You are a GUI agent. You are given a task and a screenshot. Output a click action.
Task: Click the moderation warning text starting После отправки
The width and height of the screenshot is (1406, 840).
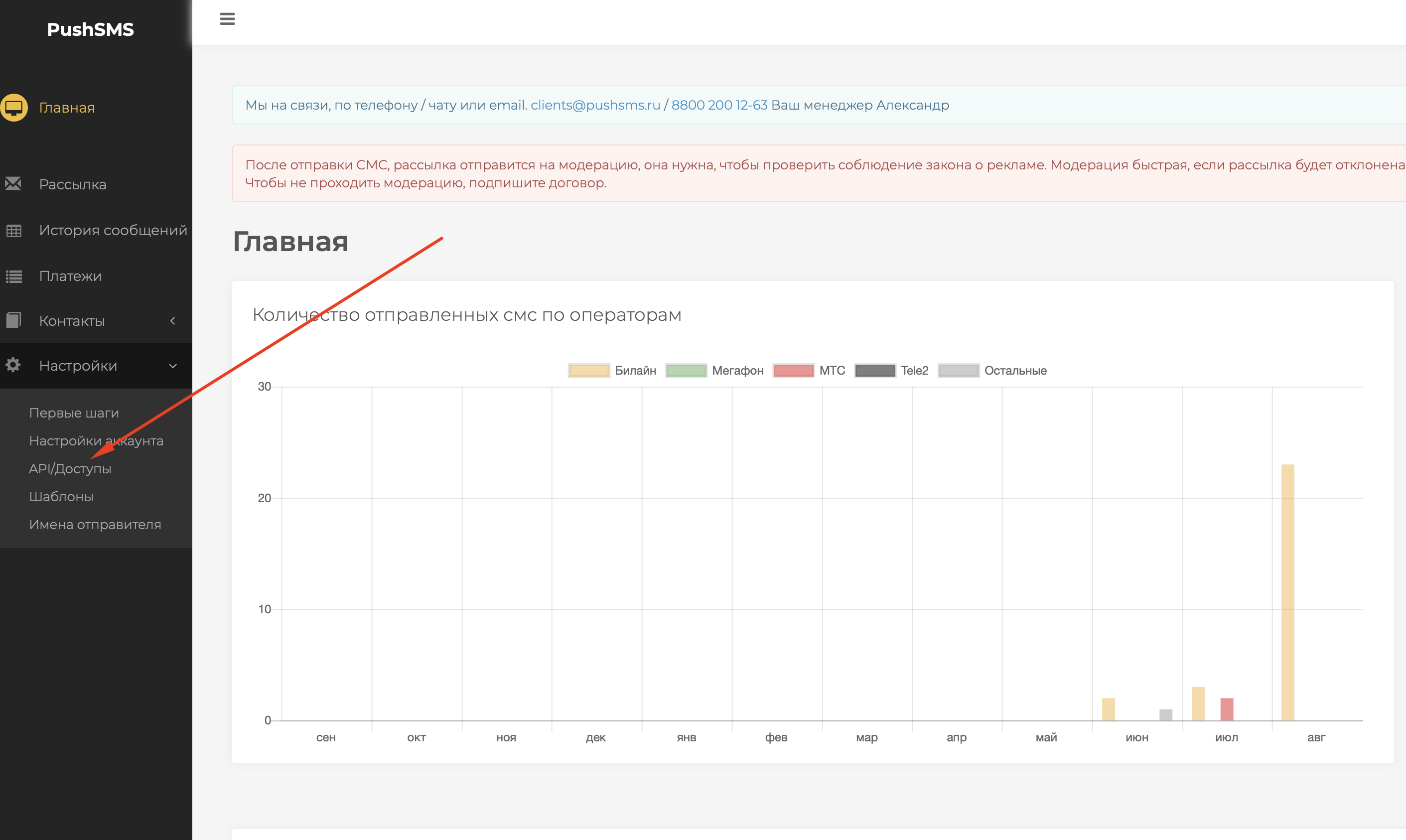pyautogui.click(x=825, y=174)
